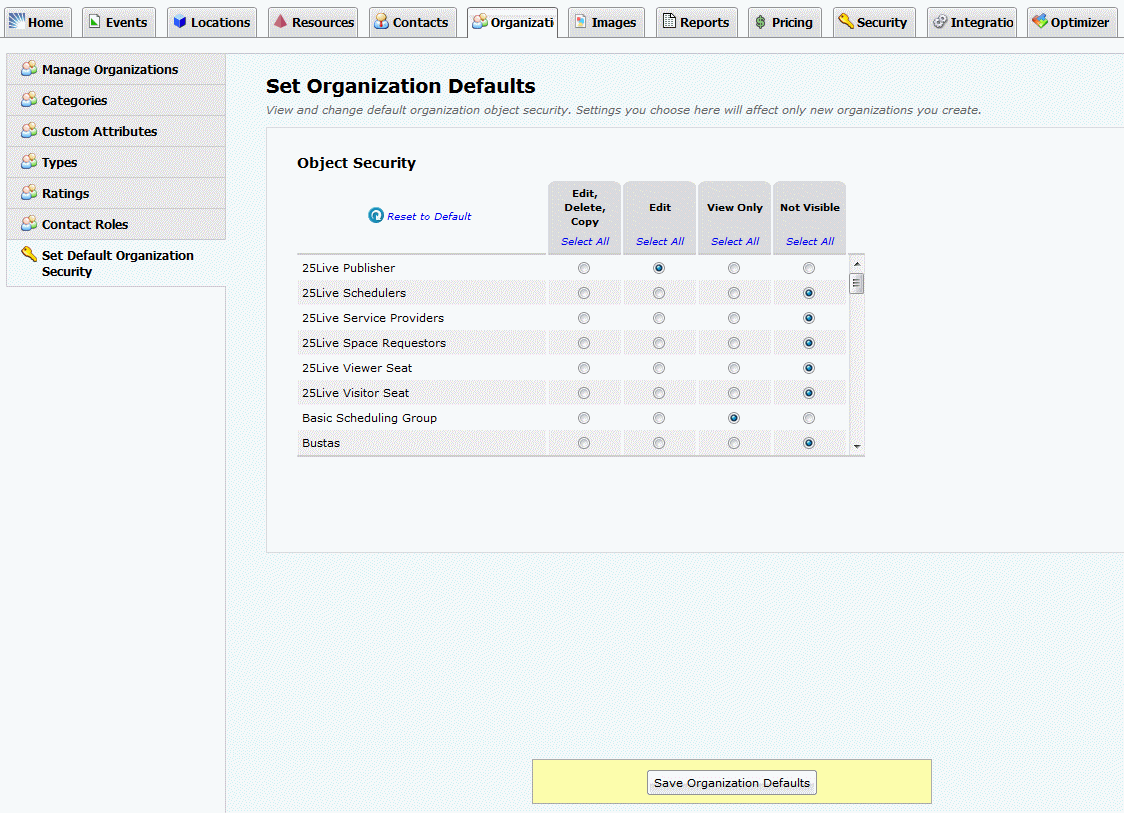This screenshot has height=813, width=1124.
Task: Click the Basic Scheduling Group label
Action: (x=369, y=418)
